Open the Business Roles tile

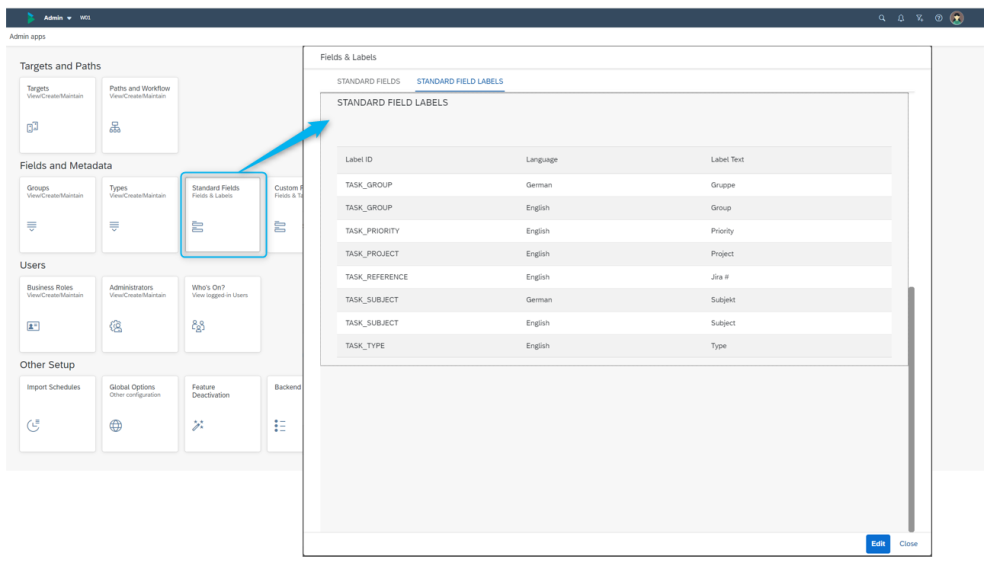(x=57, y=314)
